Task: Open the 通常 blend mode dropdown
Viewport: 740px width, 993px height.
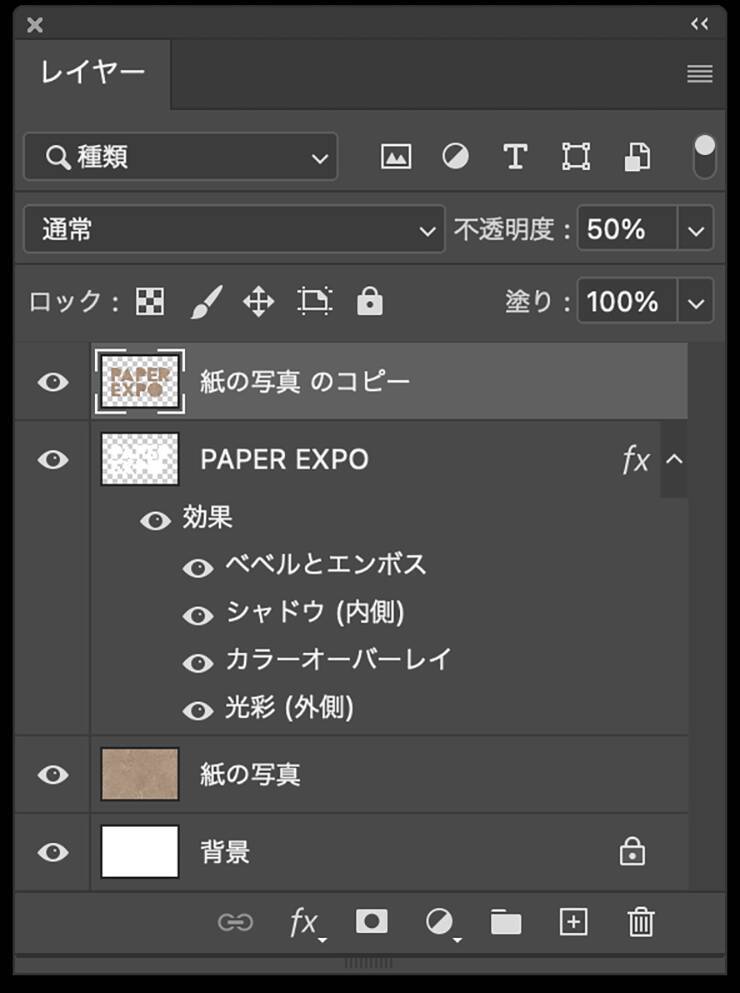Action: (x=233, y=230)
